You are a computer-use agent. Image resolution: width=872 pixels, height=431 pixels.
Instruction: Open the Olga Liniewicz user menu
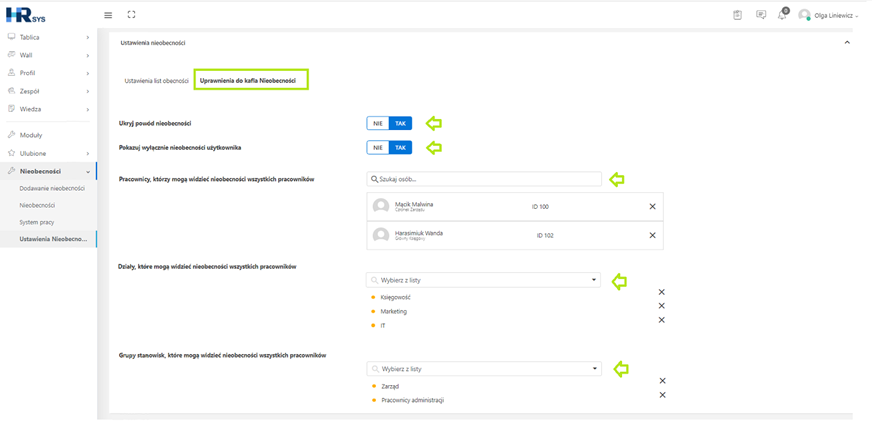click(835, 16)
